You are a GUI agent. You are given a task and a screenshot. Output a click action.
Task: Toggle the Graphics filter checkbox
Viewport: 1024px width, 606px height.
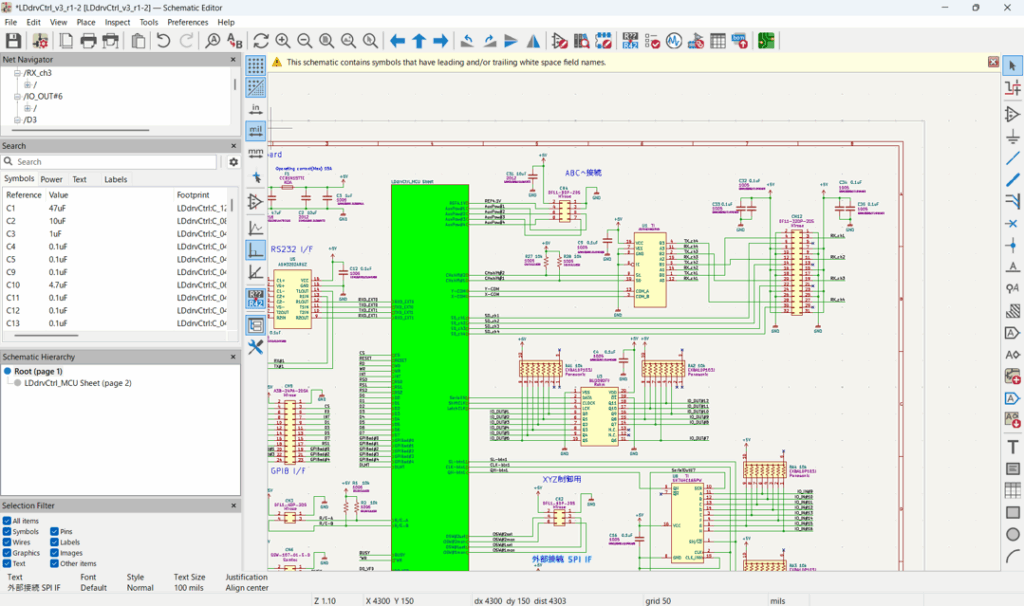pyautogui.click(x=7, y=552)
